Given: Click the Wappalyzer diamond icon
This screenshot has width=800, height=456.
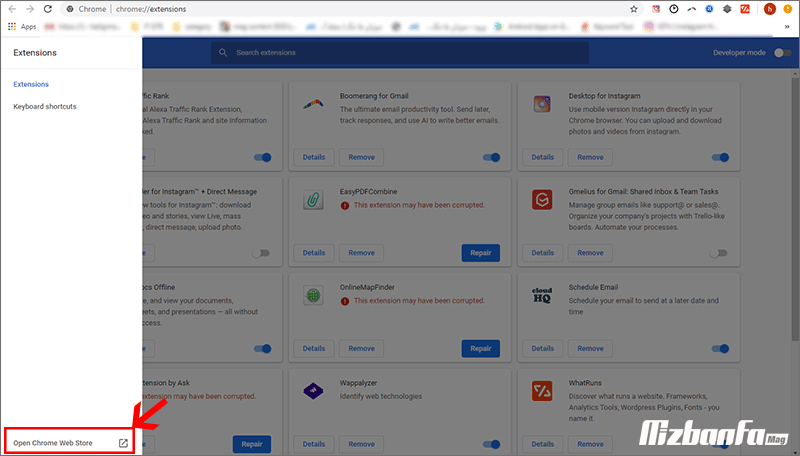Looking at the screenshot, I should (x=313, y=391).
